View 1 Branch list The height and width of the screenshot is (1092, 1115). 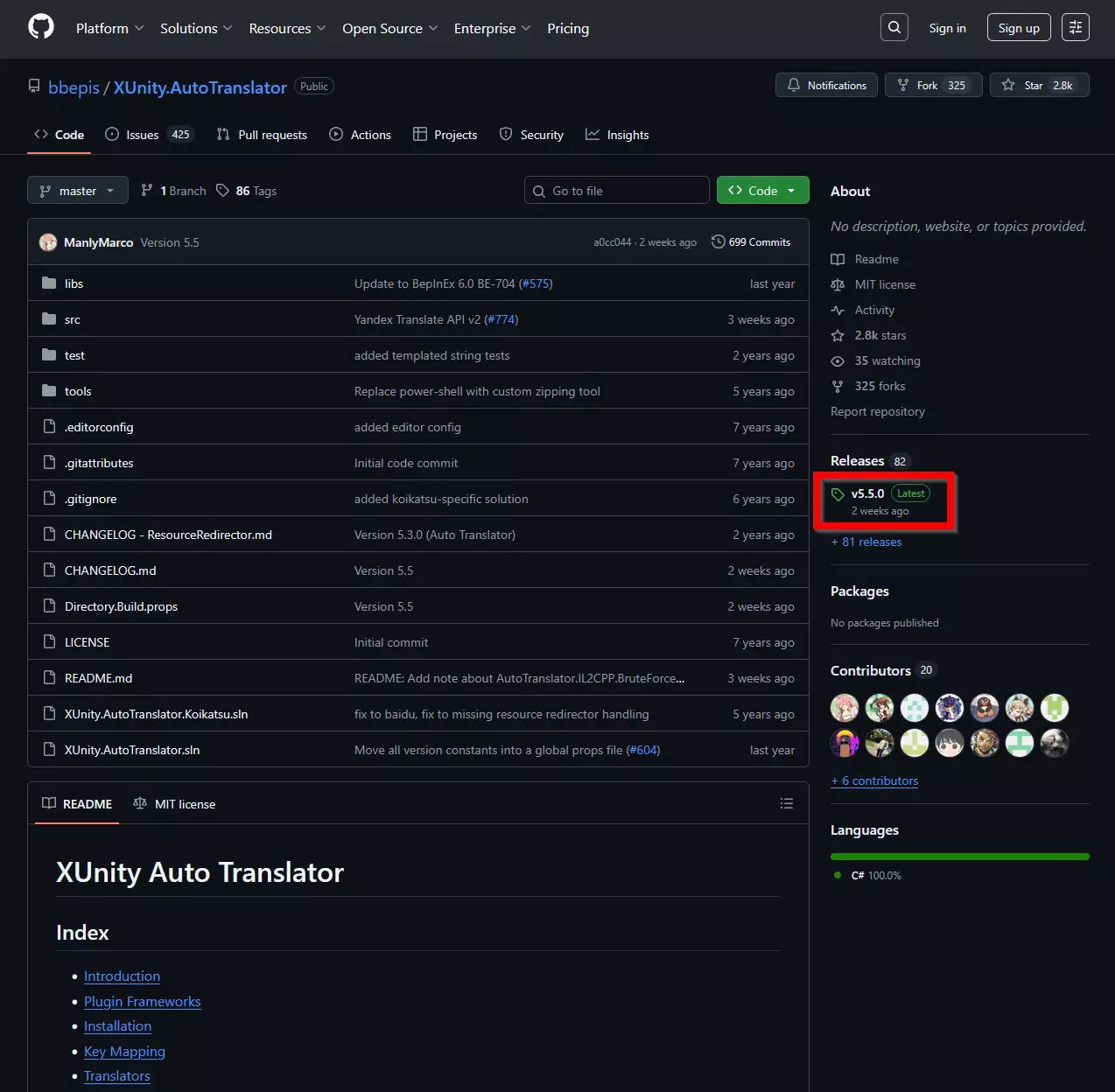173,191
